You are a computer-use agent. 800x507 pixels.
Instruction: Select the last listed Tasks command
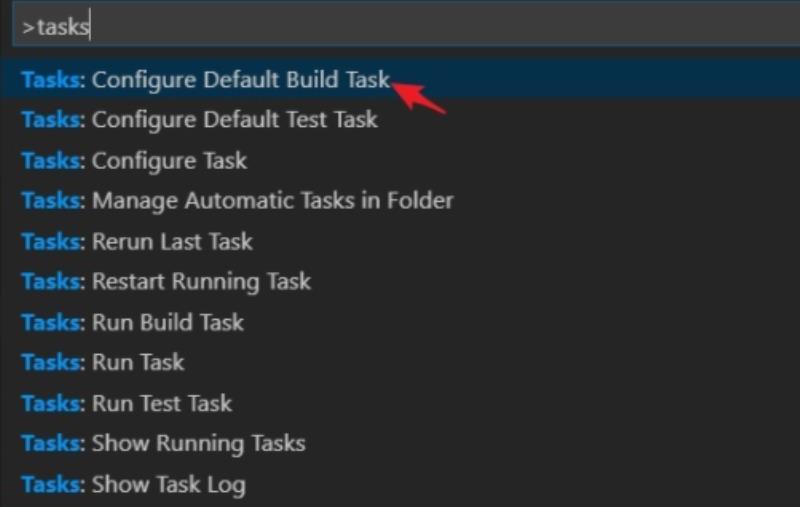400,485
